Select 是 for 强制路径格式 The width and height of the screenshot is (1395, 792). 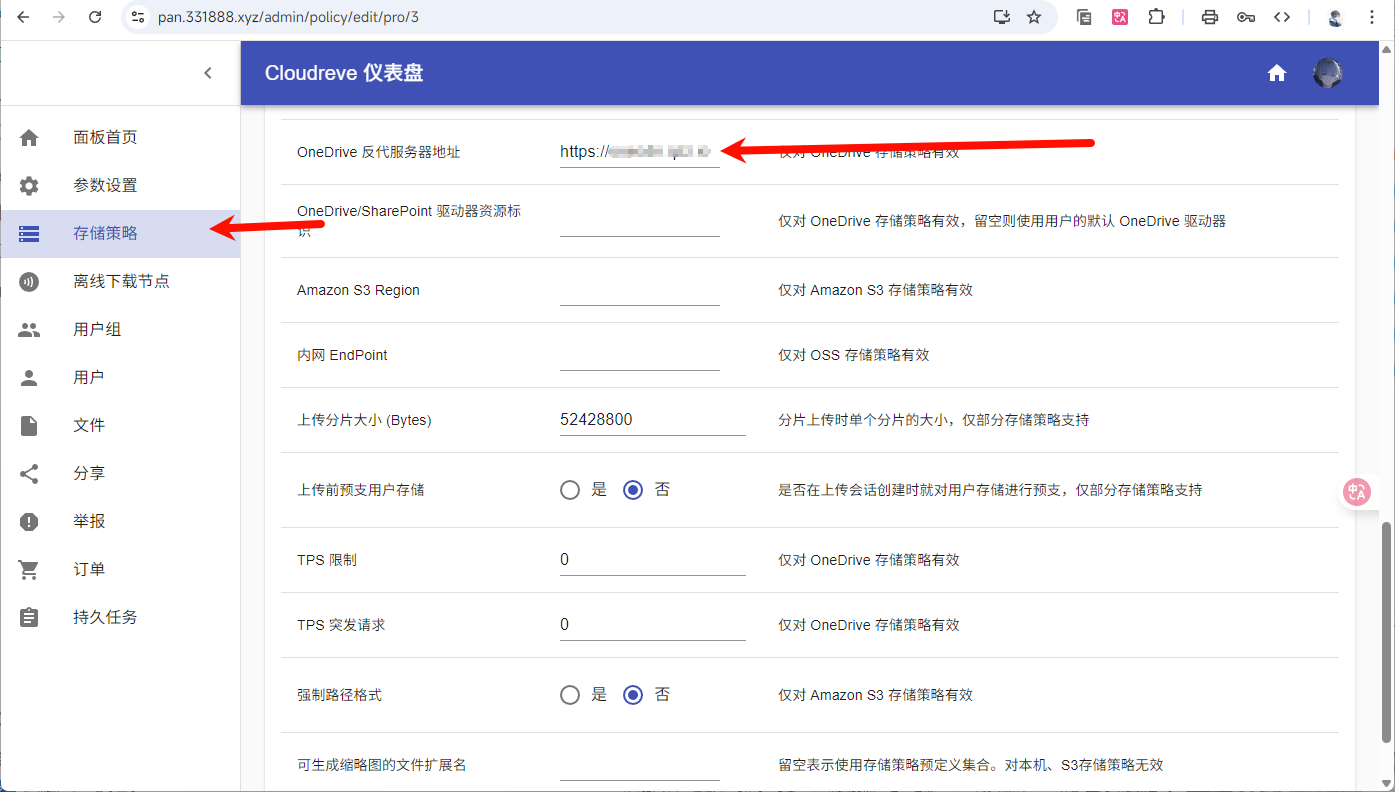[570, 695]
